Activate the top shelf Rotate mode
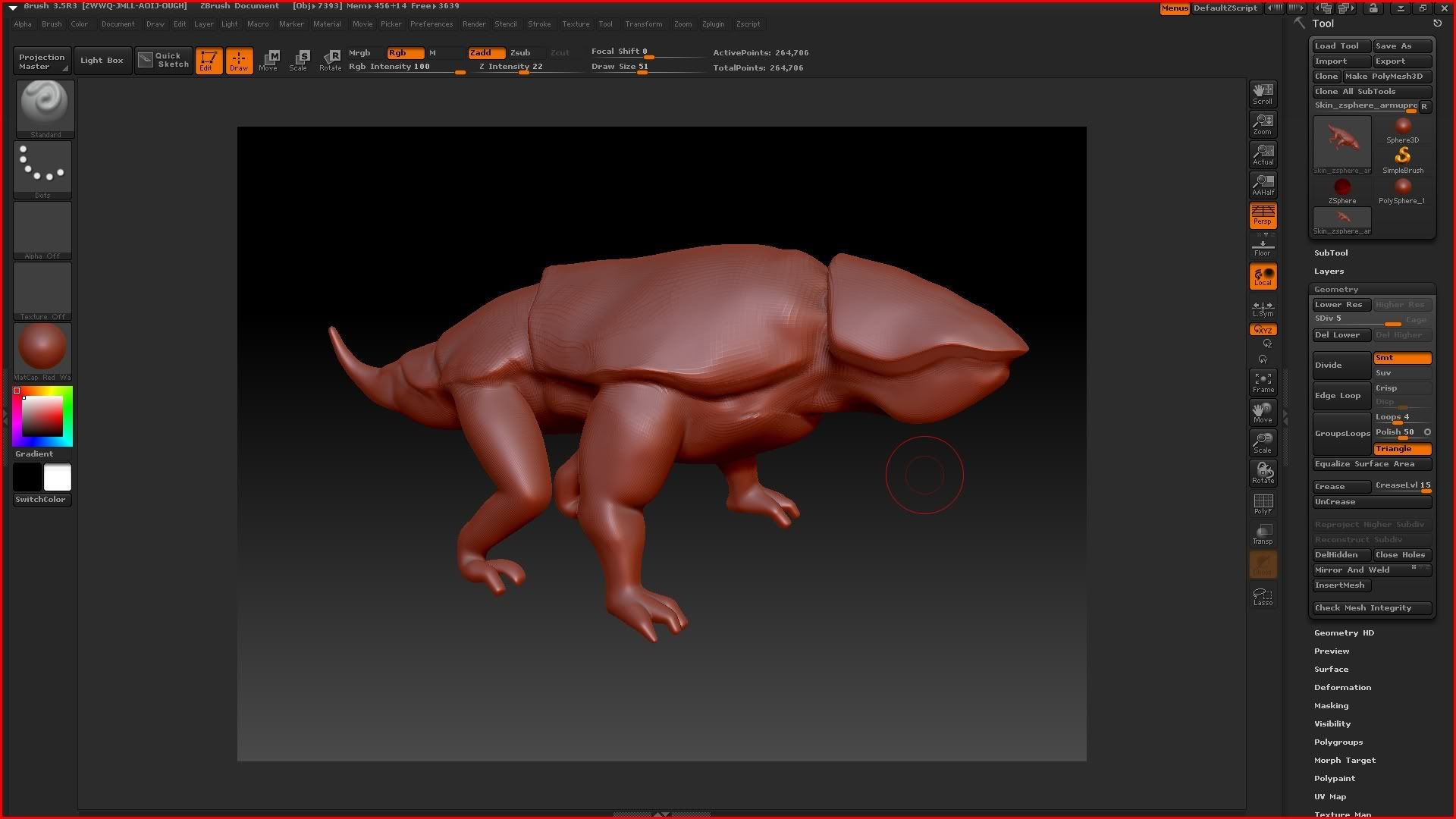This screenshot has width=1456, height=819. point(330,60)
